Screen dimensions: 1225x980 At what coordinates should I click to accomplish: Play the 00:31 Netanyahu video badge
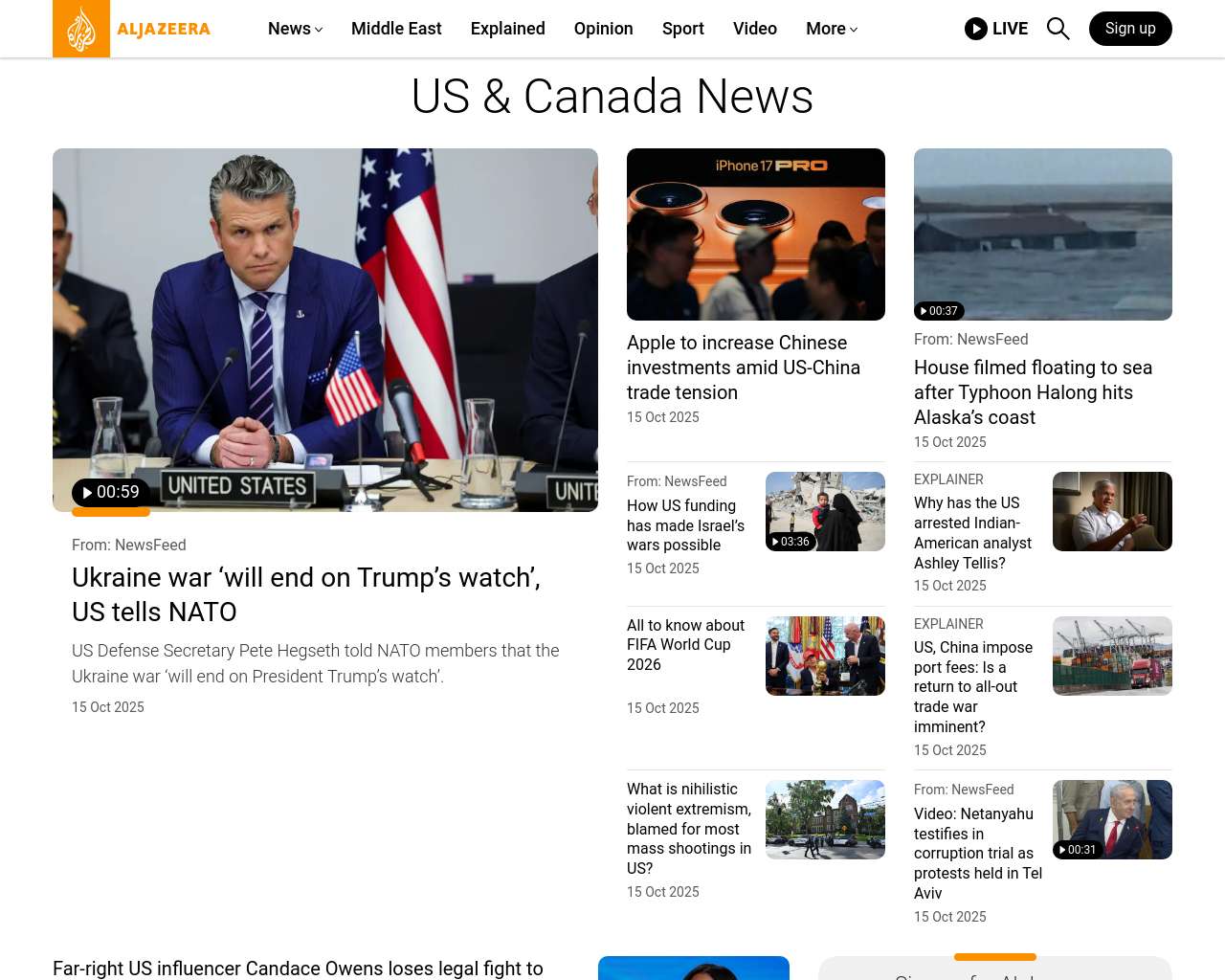coord(1078,850)
